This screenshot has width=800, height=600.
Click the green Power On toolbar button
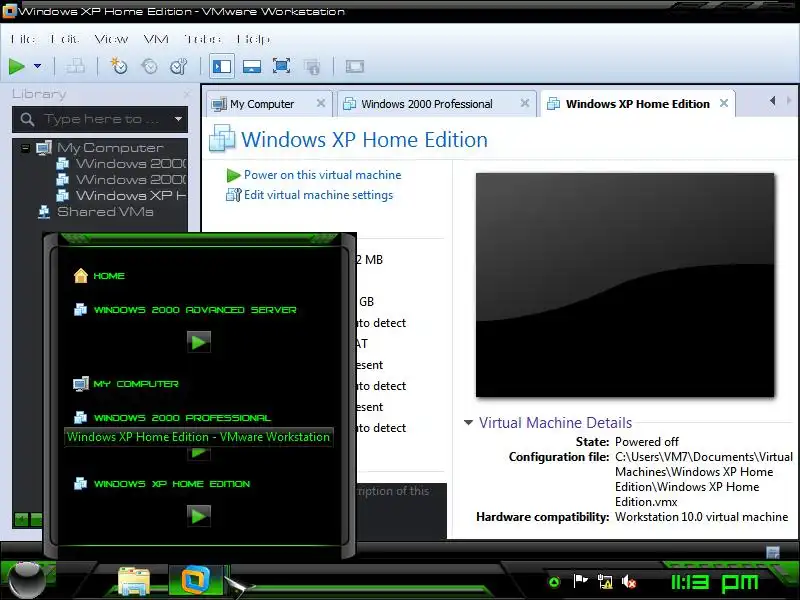click(x=17, y=66)
